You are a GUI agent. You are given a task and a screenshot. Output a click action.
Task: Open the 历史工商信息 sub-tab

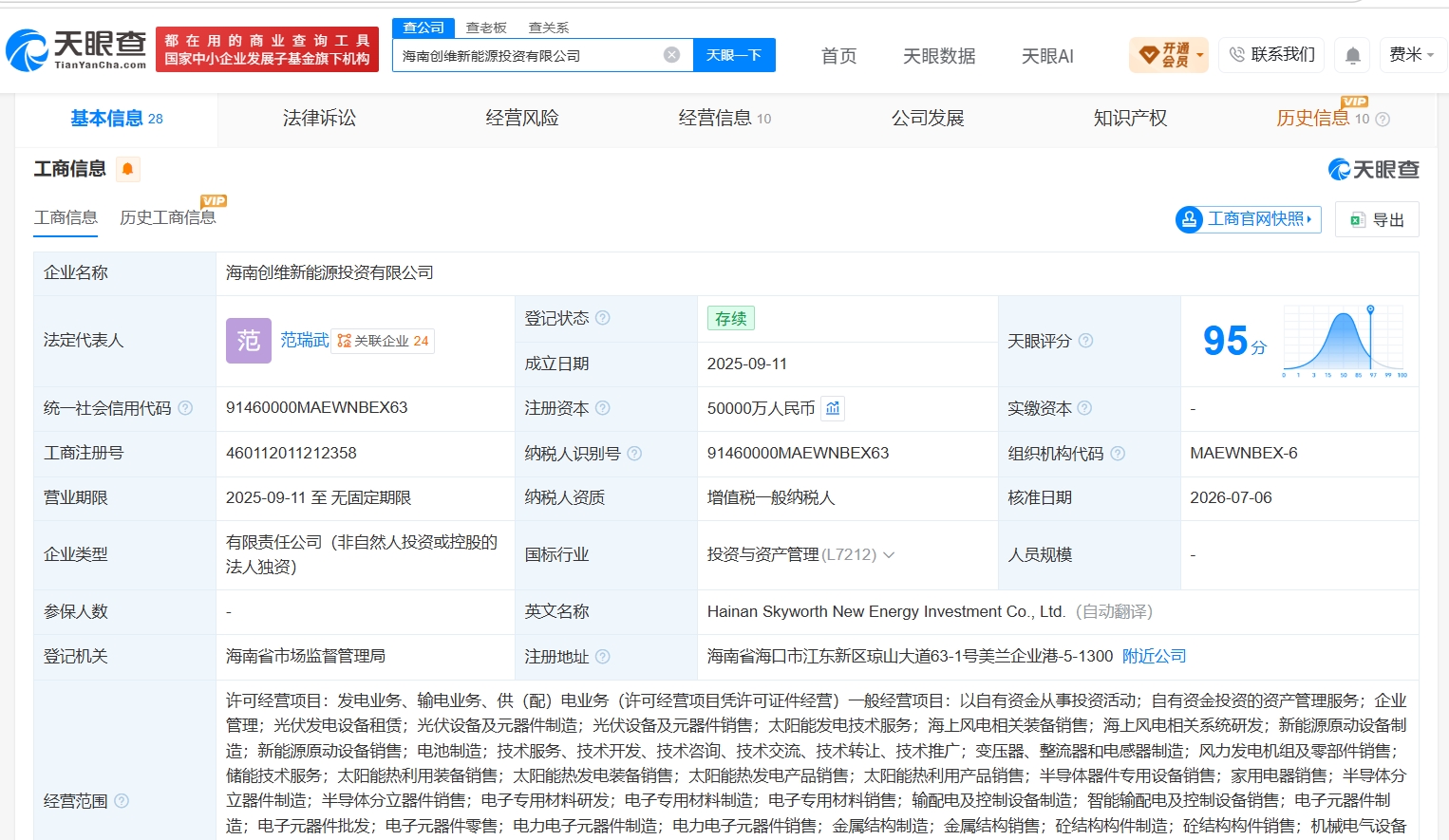tap(167, 217)
